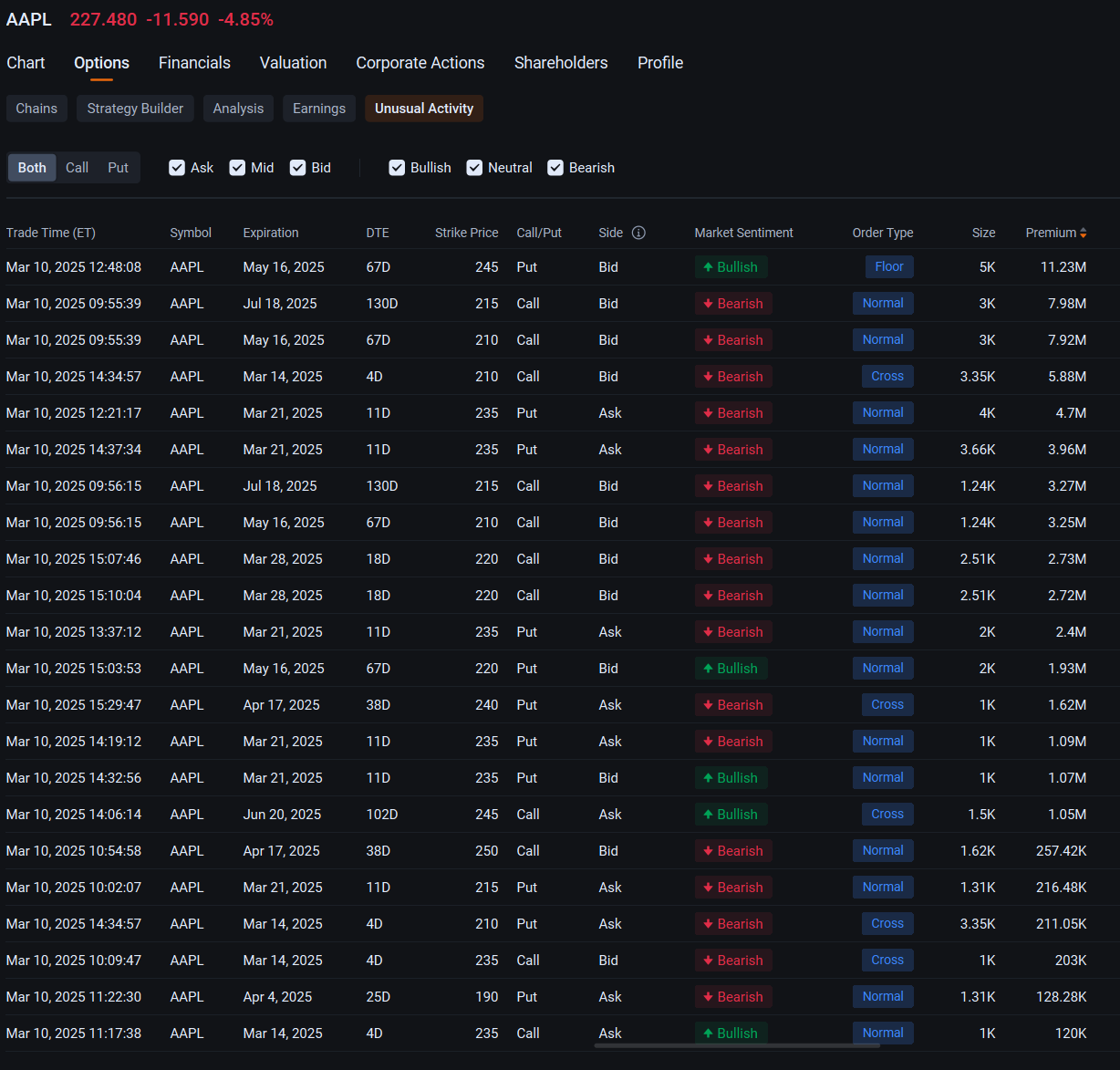Click the Bullish badge on 12:48:08 trade
This screenshot has width=1120, height=1070.
(x=731, y=267)
